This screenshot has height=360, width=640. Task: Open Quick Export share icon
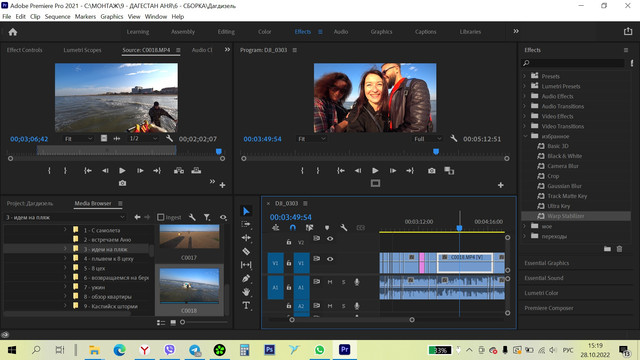[628, 31]
